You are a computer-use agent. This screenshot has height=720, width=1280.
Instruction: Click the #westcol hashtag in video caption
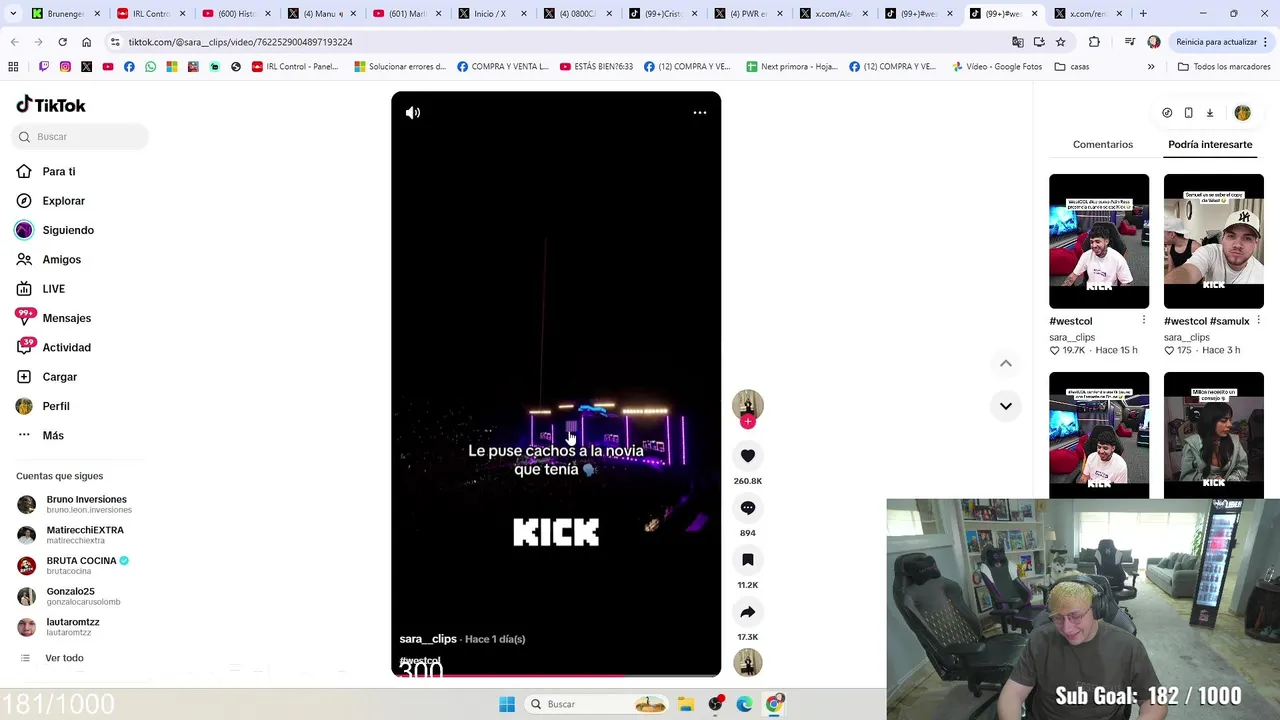click(420, 661)
